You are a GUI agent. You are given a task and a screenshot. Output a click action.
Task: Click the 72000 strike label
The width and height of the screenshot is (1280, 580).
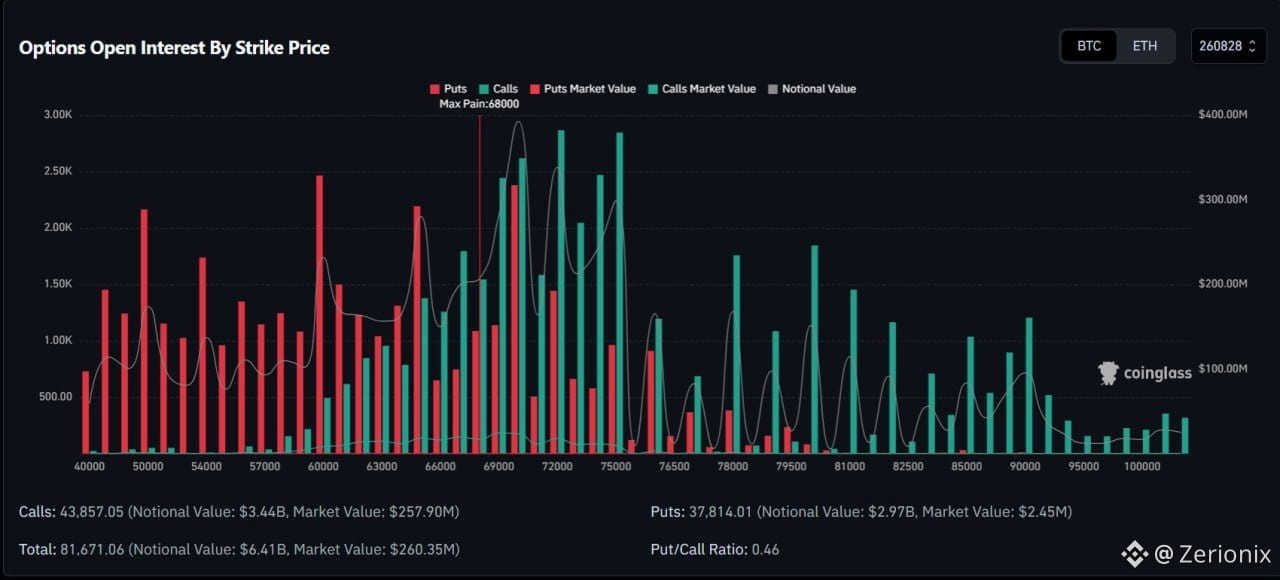557,466
